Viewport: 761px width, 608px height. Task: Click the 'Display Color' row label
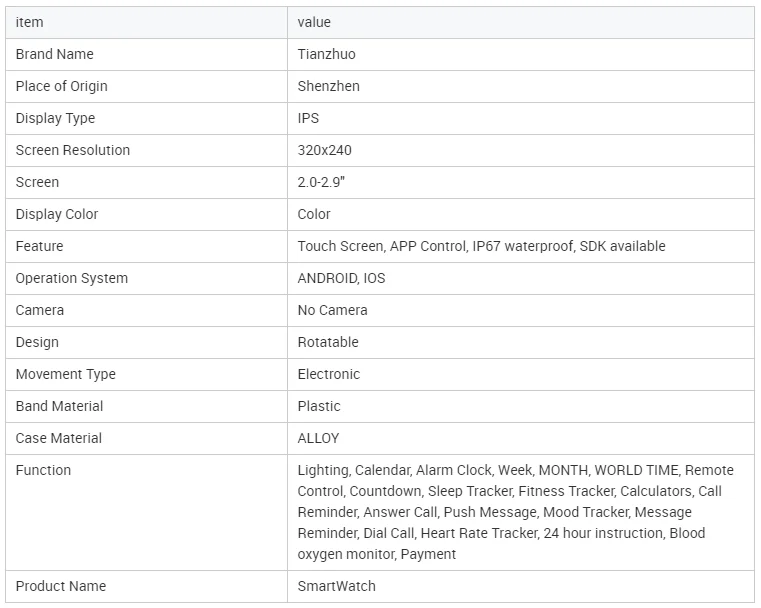(x=57, y=214)
